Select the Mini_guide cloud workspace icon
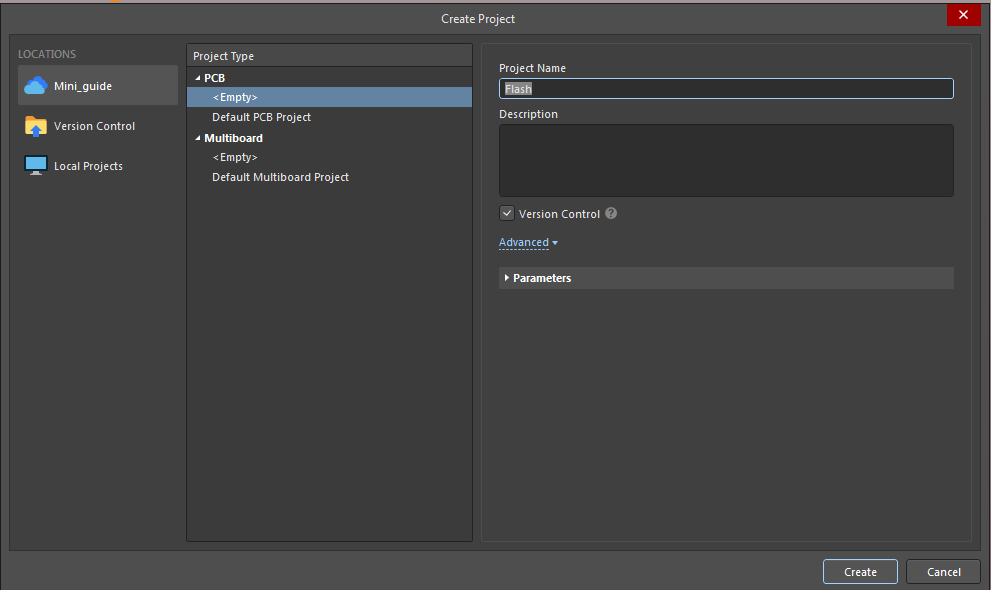The image size is (991, 590). click(37, 85)
